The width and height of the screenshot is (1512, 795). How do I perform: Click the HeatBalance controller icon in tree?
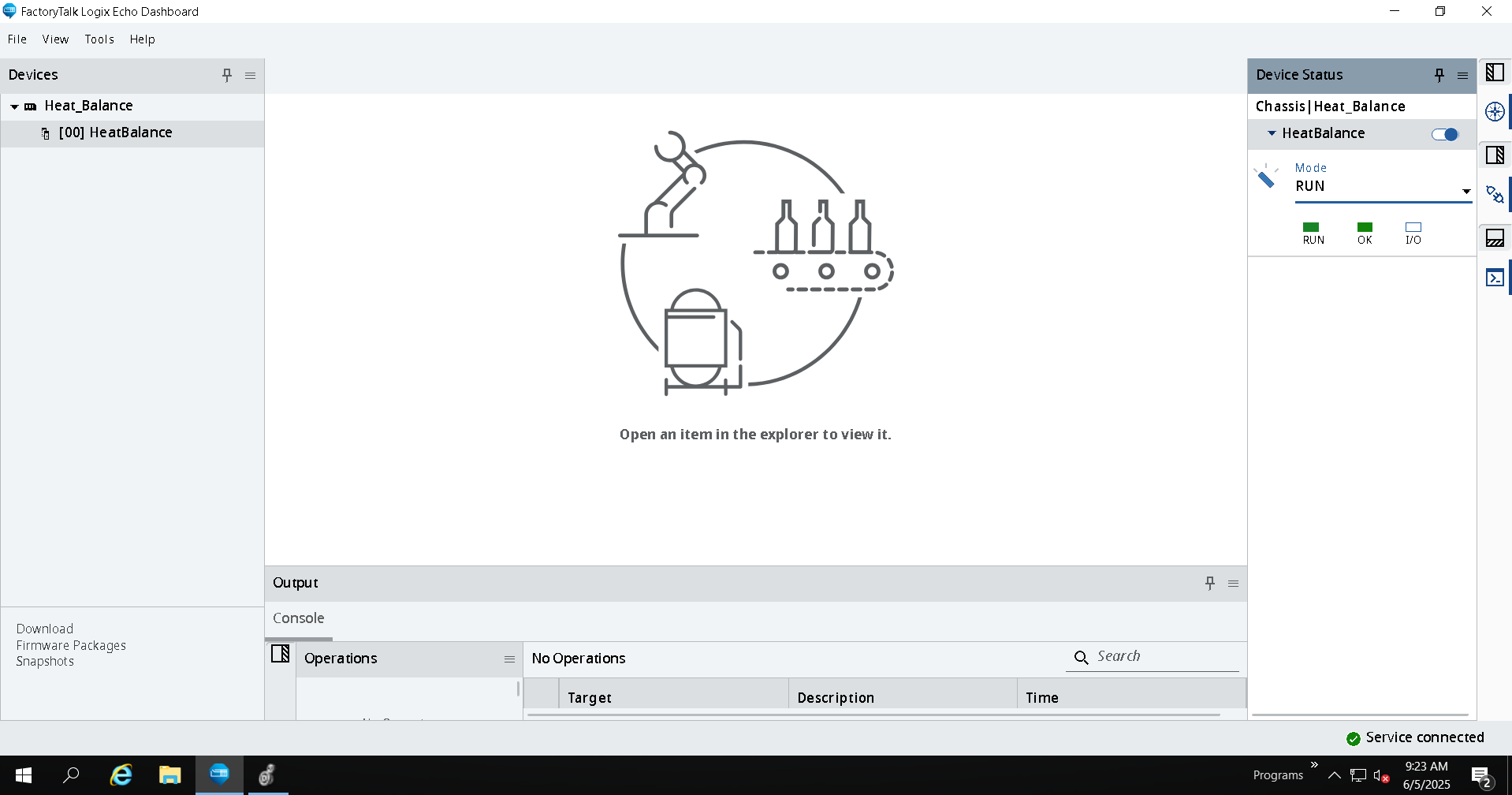[x=46, y=133]
